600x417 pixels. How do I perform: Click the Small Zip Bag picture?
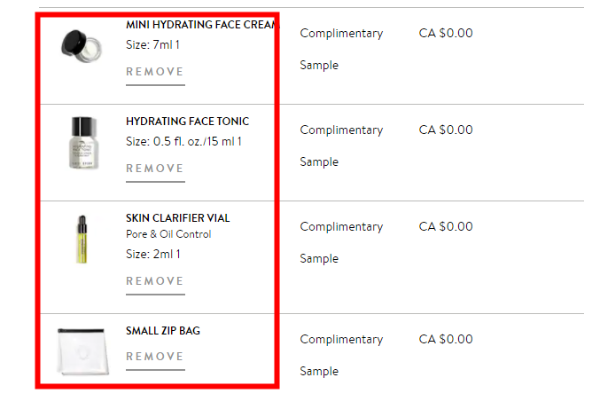tap(80, 351)
